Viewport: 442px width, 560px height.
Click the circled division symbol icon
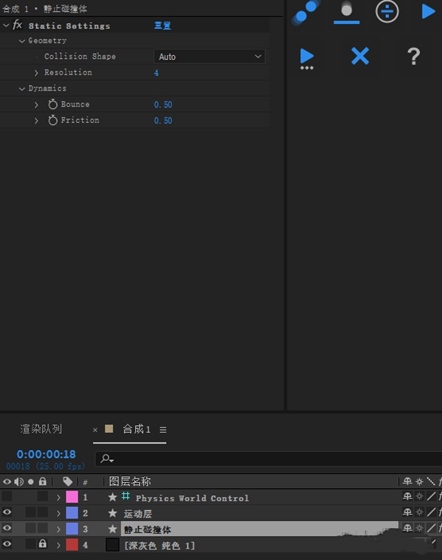pyautogui.click(x=387, y=11)
